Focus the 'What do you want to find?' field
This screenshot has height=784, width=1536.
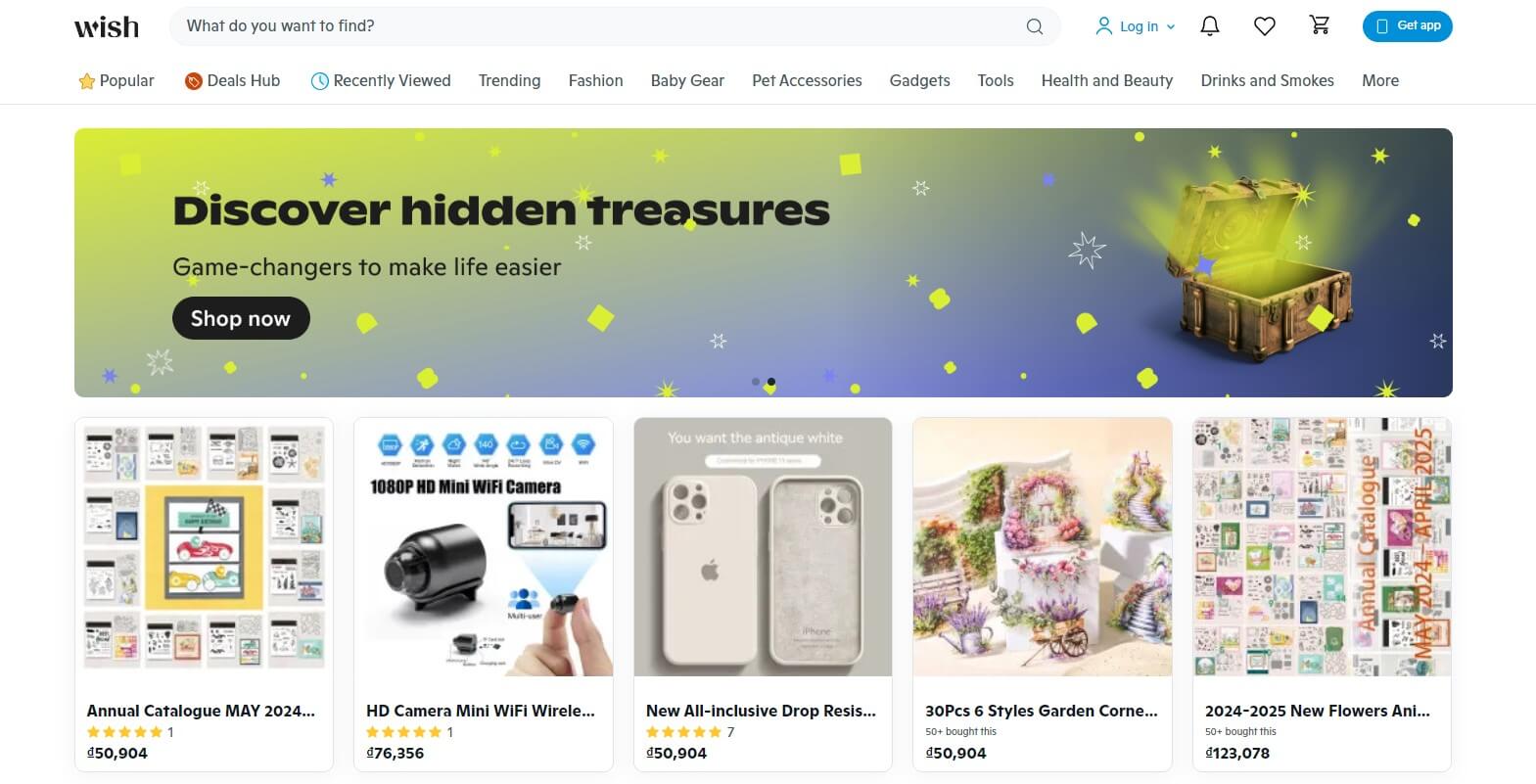point(597,26)
